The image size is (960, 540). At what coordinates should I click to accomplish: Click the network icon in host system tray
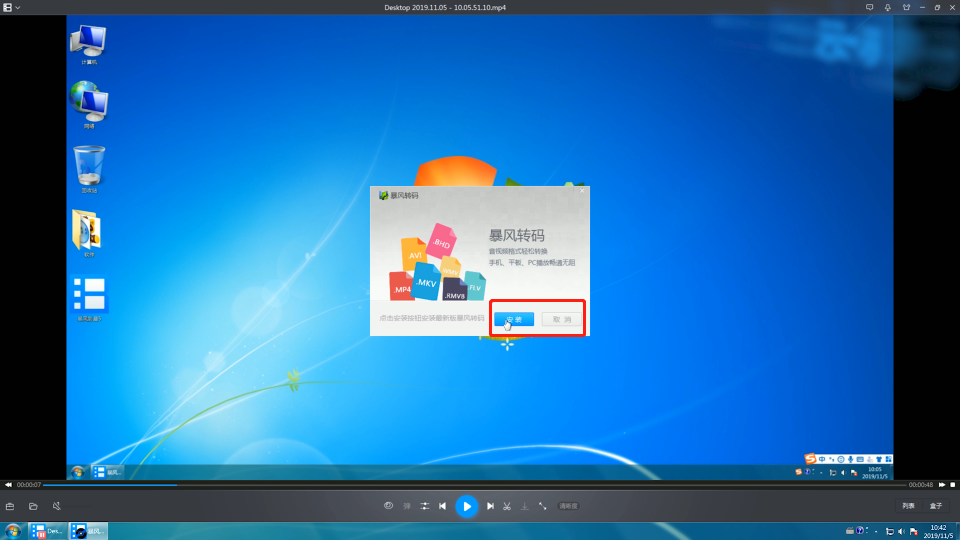point(890,531)
